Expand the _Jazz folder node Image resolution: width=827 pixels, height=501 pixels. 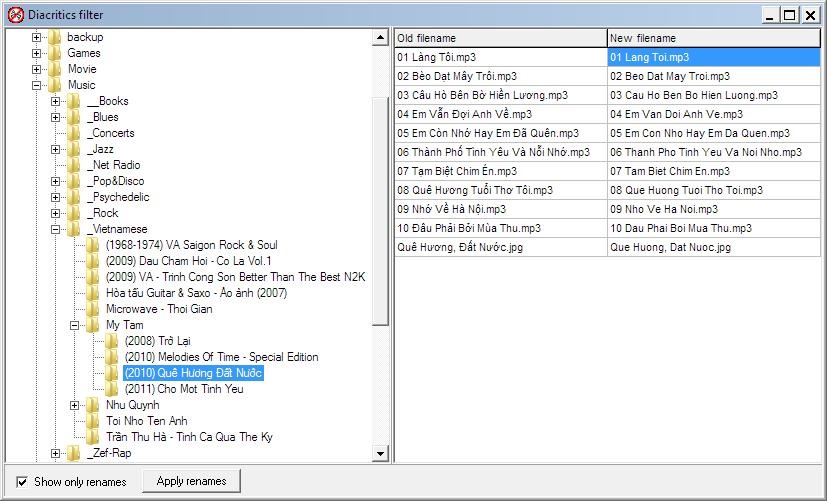(x=56, y=149)
